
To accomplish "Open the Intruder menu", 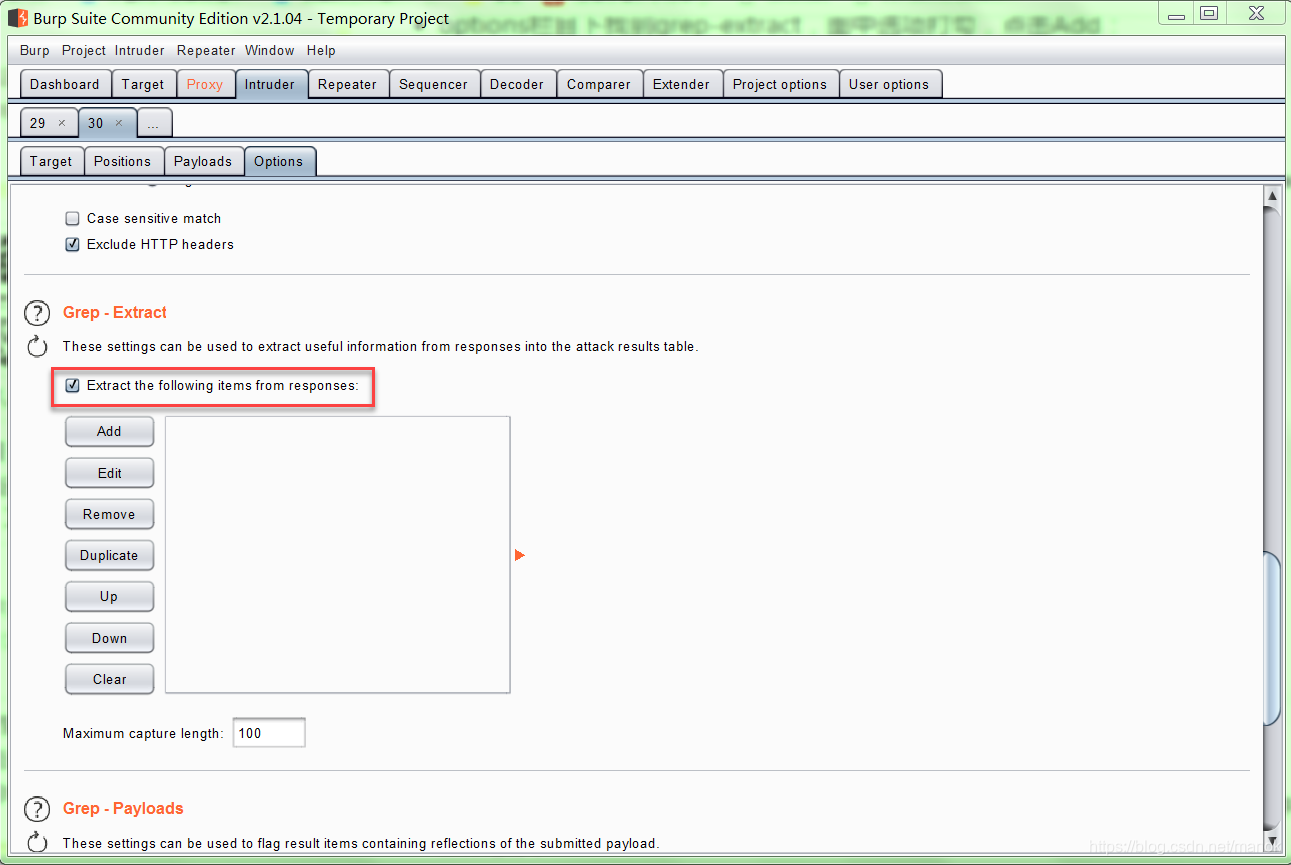I will click(140, 50).
